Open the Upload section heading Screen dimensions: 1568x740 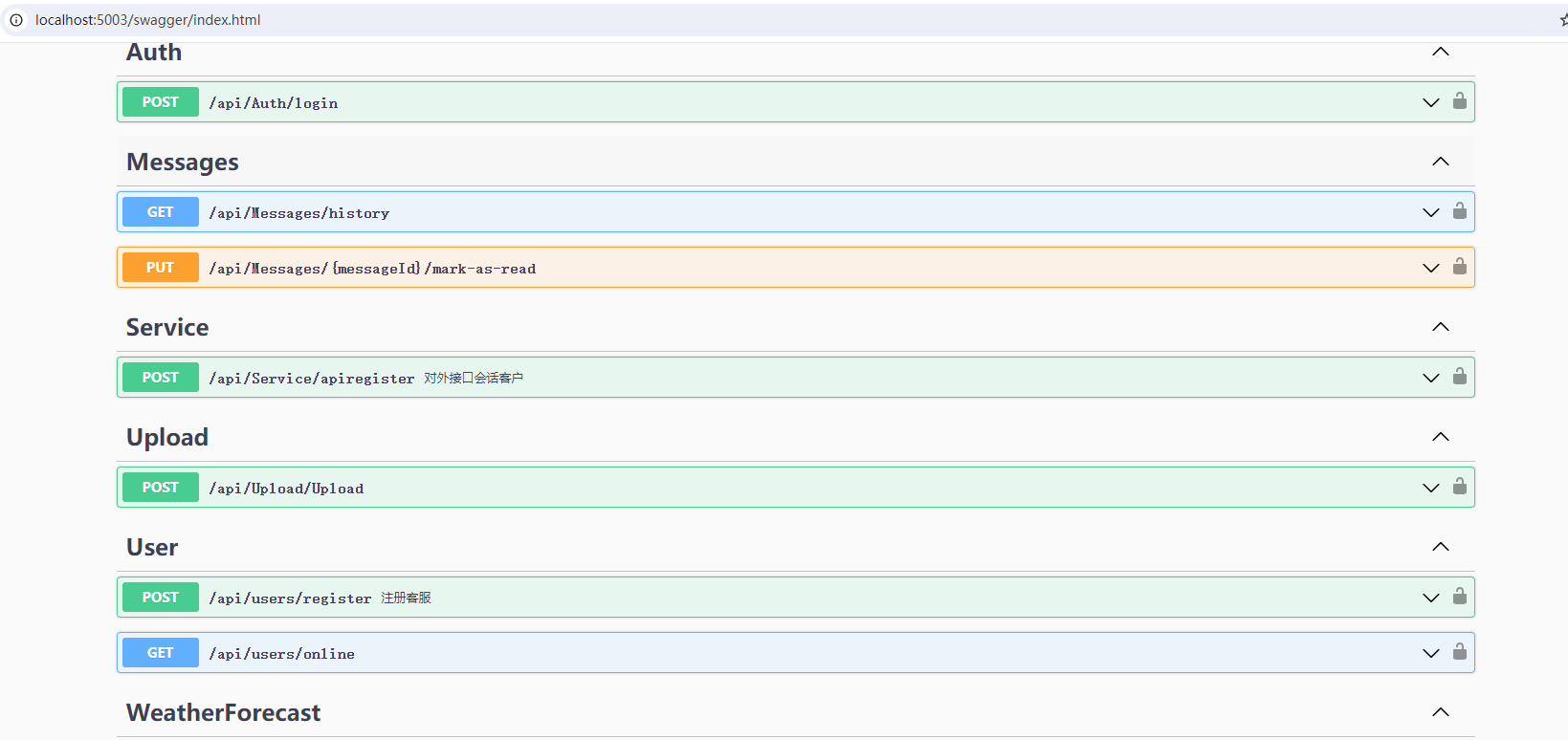tap(167, 437)
